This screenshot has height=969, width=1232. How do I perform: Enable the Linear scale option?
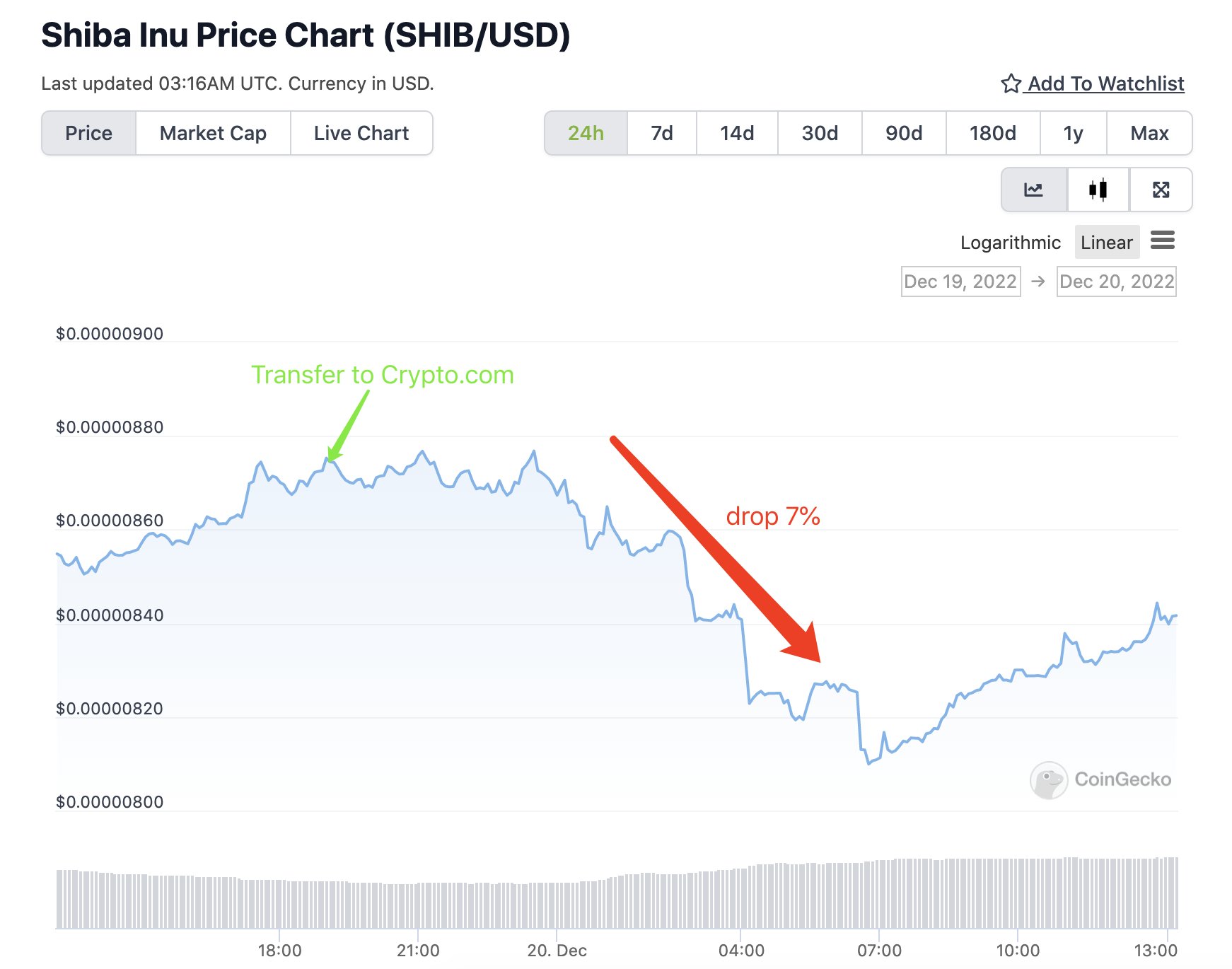[x=1106, y=242]
